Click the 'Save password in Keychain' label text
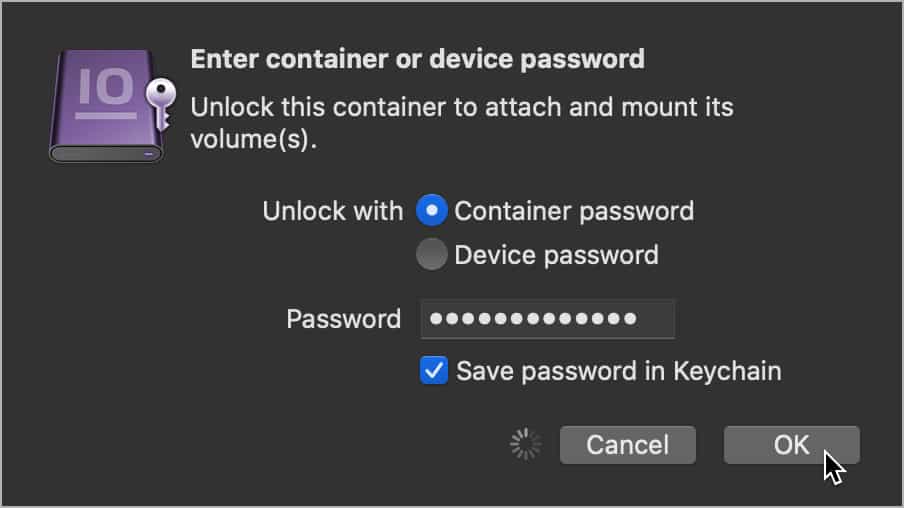 [618, 371]
